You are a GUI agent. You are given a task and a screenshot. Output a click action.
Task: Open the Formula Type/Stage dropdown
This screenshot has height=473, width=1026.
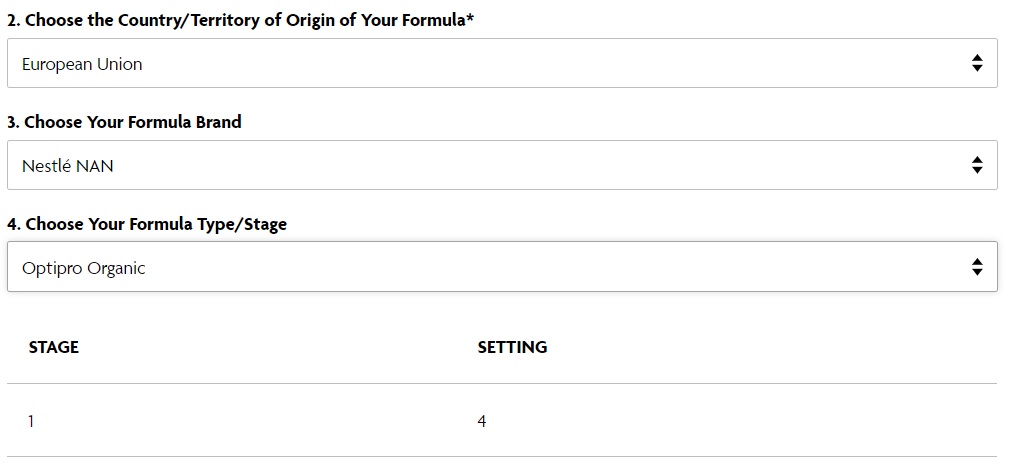502,267
